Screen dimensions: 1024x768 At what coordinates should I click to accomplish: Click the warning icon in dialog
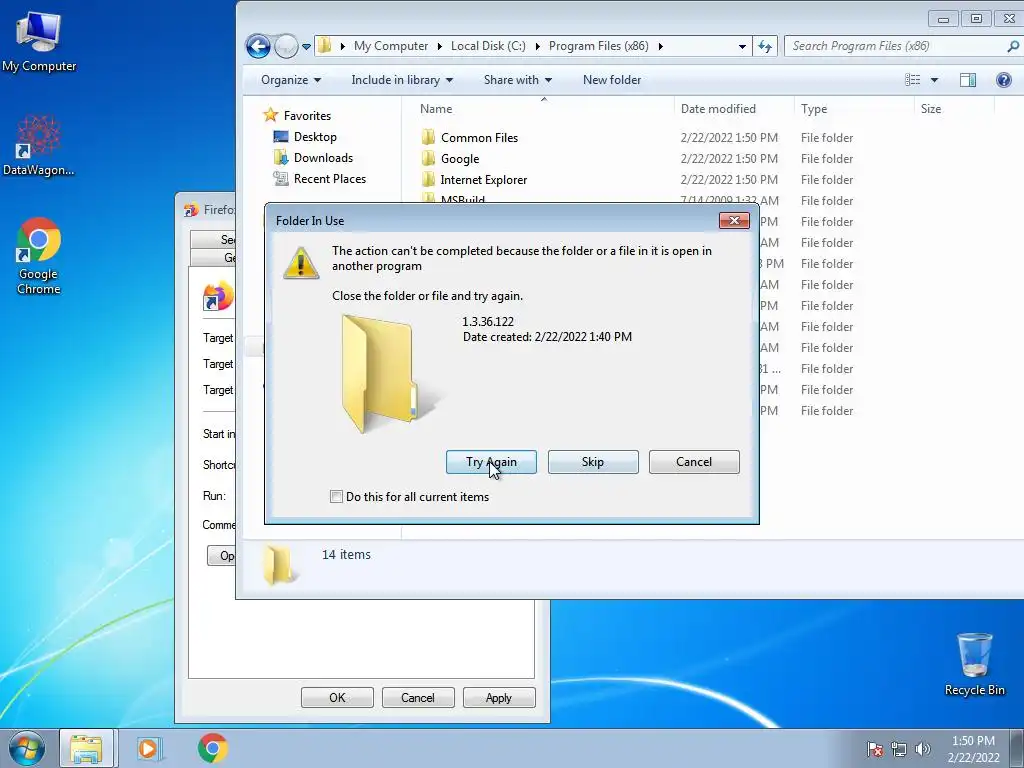[300, 263]
